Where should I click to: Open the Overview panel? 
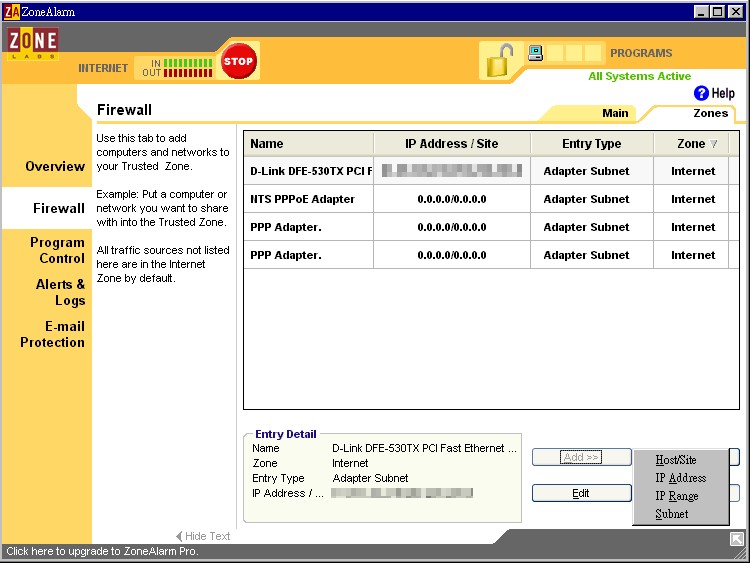click(x=55, y=166)
